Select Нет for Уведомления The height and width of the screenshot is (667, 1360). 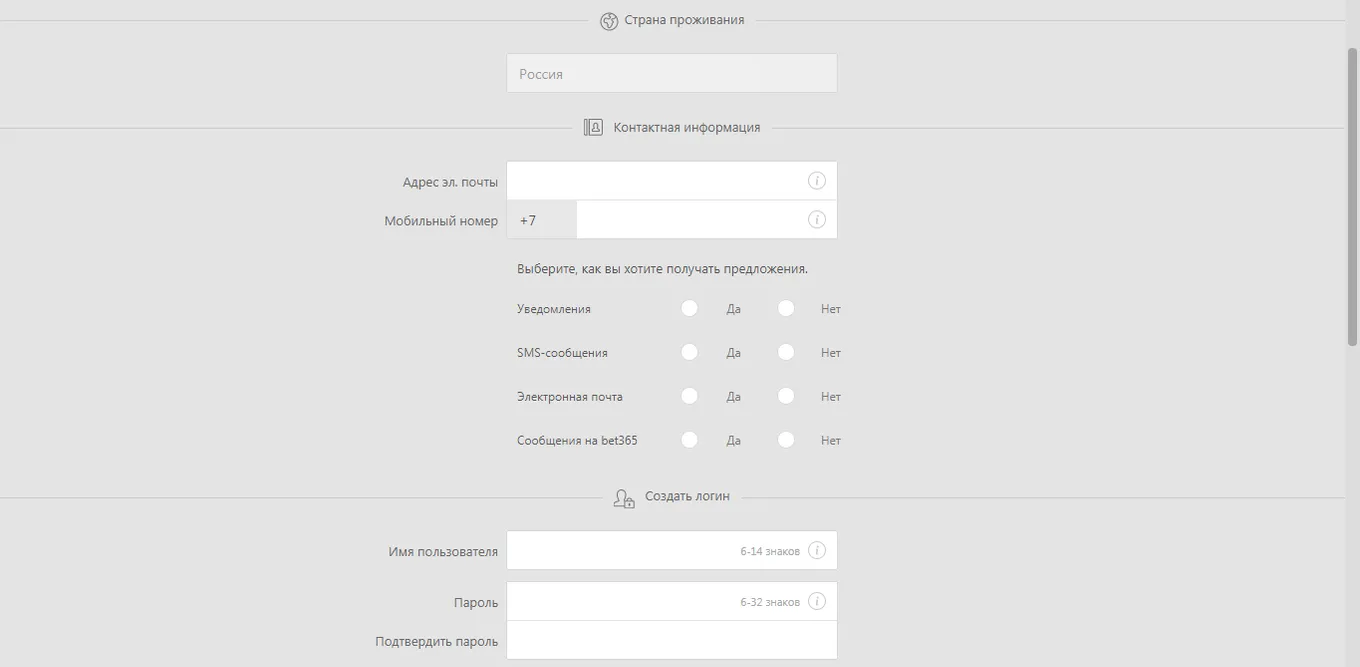click(786, 308)
